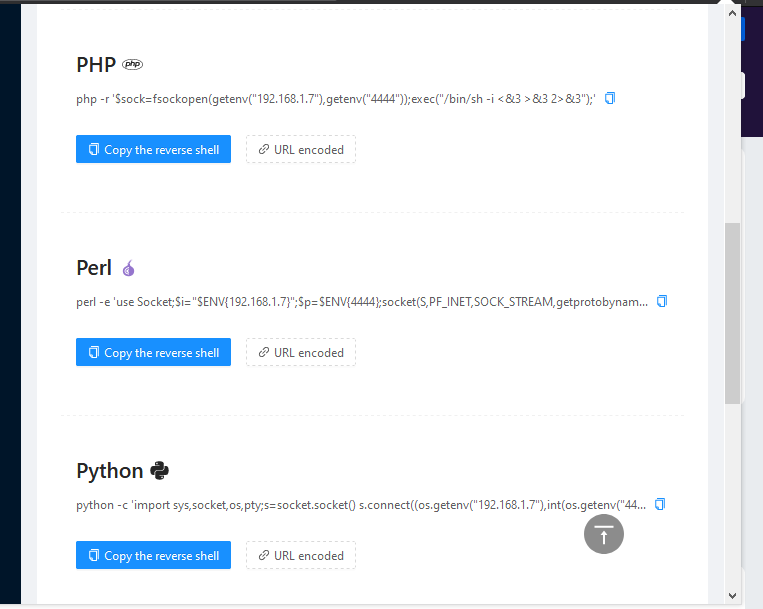The width and height of the screenshot is (763, 609).
Task: Click the perl -e 'use Socket command text
Action: (x=362, y=302)
